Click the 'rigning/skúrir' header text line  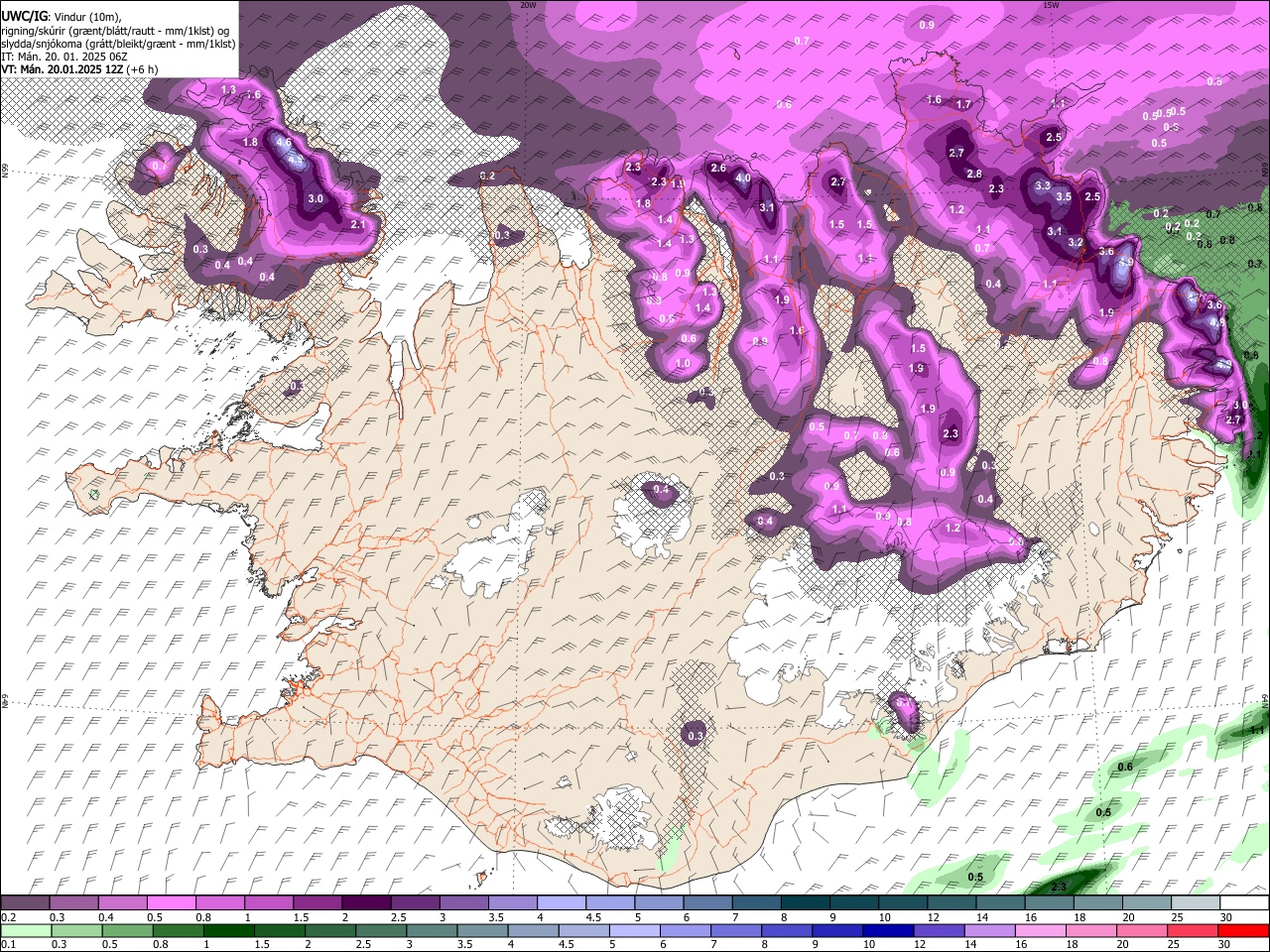[115, 31]
